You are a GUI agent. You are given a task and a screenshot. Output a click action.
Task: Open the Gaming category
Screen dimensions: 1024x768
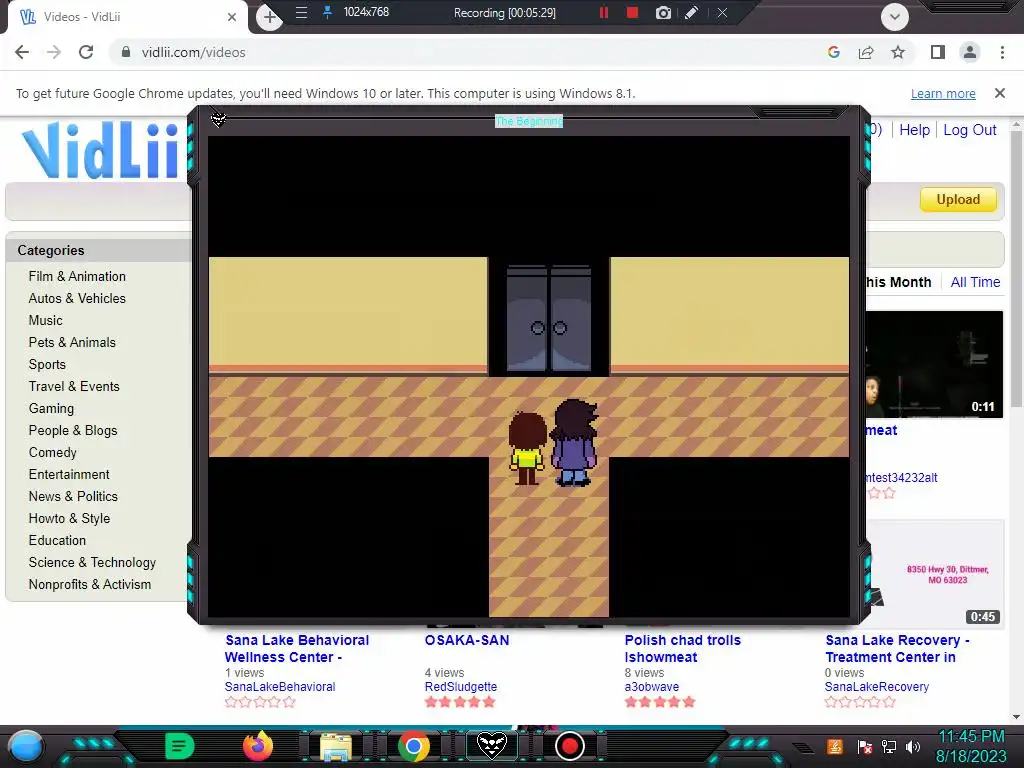[x=51, y=409]
